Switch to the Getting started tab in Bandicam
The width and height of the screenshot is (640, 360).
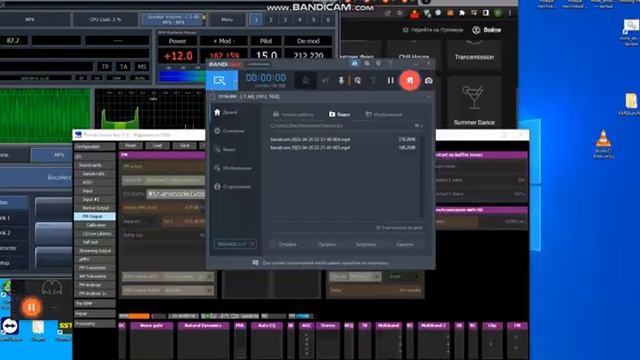293,115
